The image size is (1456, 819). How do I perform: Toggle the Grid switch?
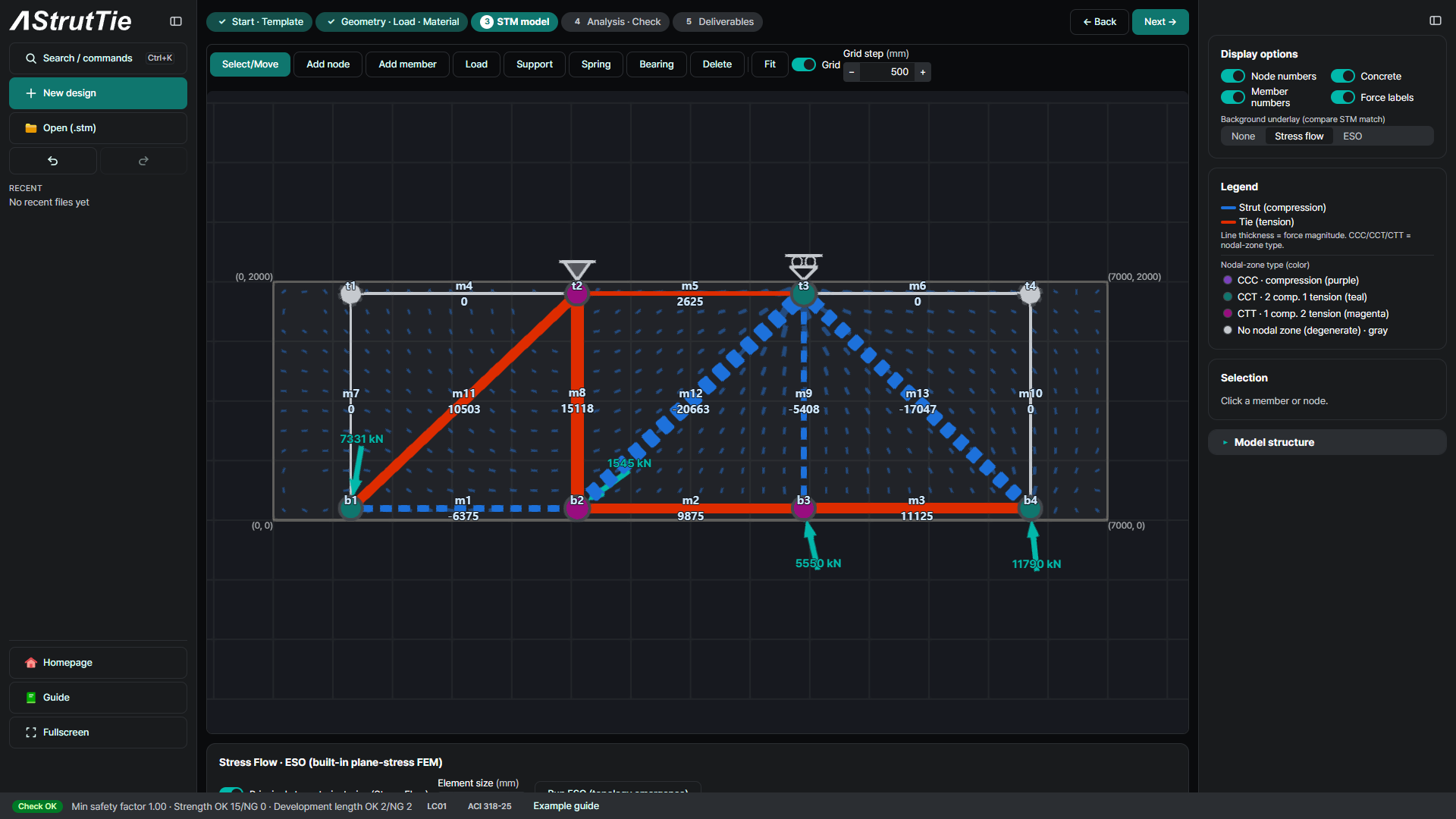pyautogui.click(x=804, y=64)
